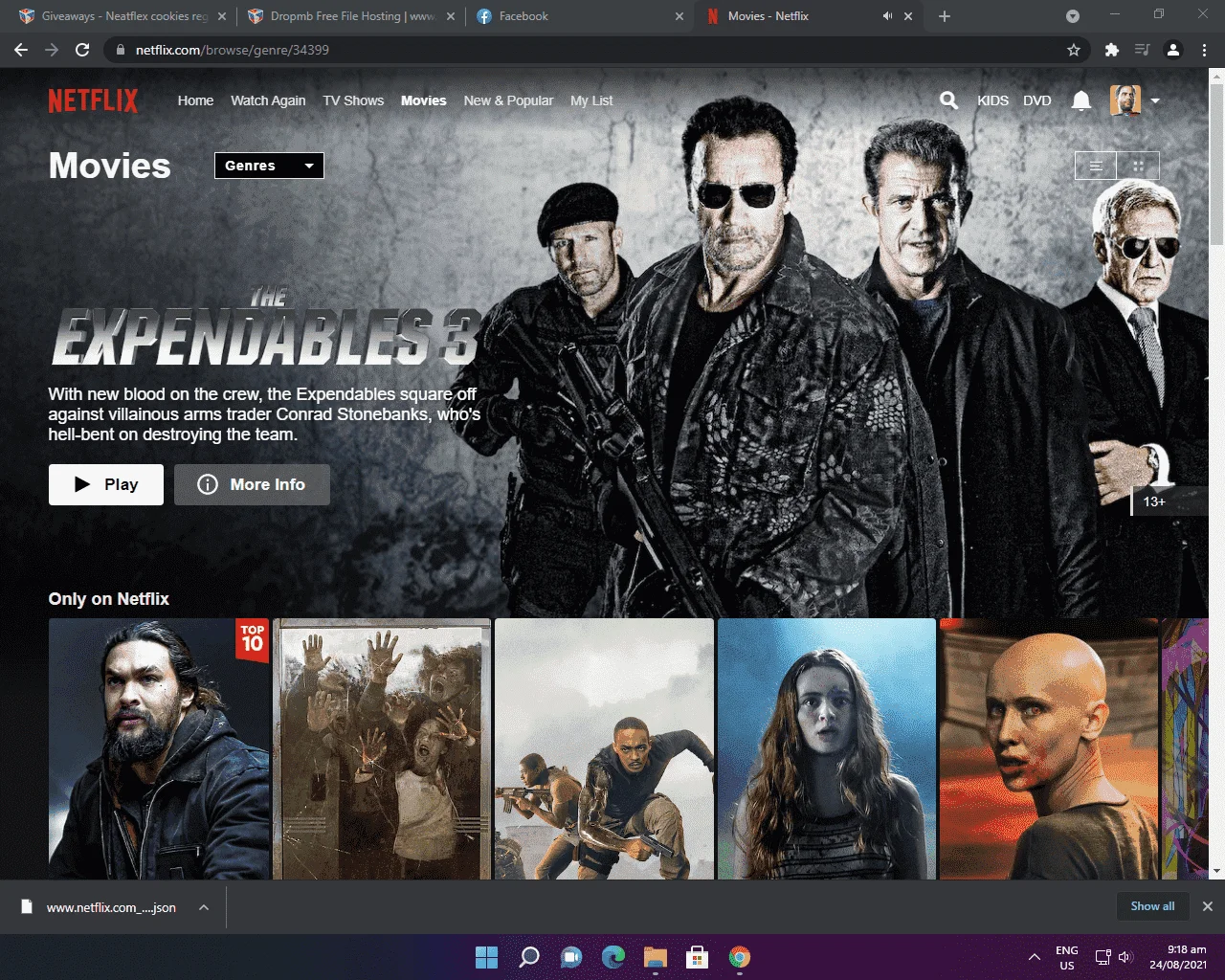This screenshot has height=980, width=1225.
Task: Open Chrome from the taskbar
Action: click(x=740, y=957)
